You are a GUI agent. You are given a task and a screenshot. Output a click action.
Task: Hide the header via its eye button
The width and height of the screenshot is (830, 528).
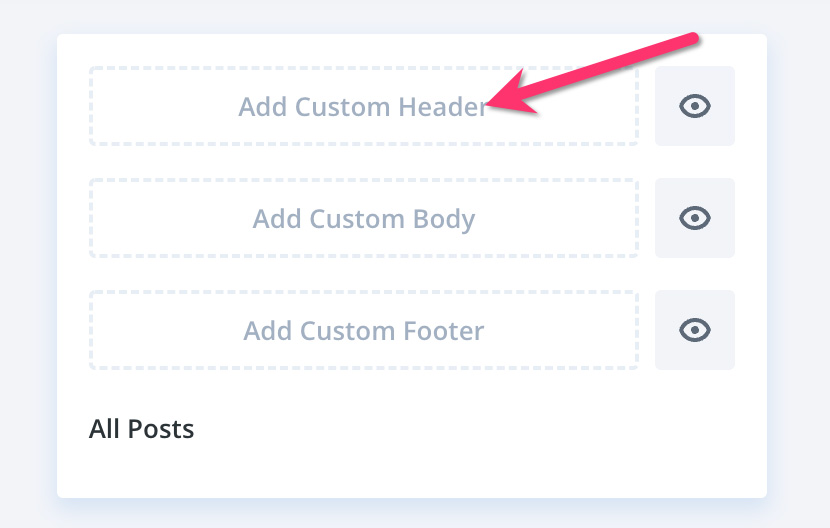pyautogui.click(x=694, y=106)
